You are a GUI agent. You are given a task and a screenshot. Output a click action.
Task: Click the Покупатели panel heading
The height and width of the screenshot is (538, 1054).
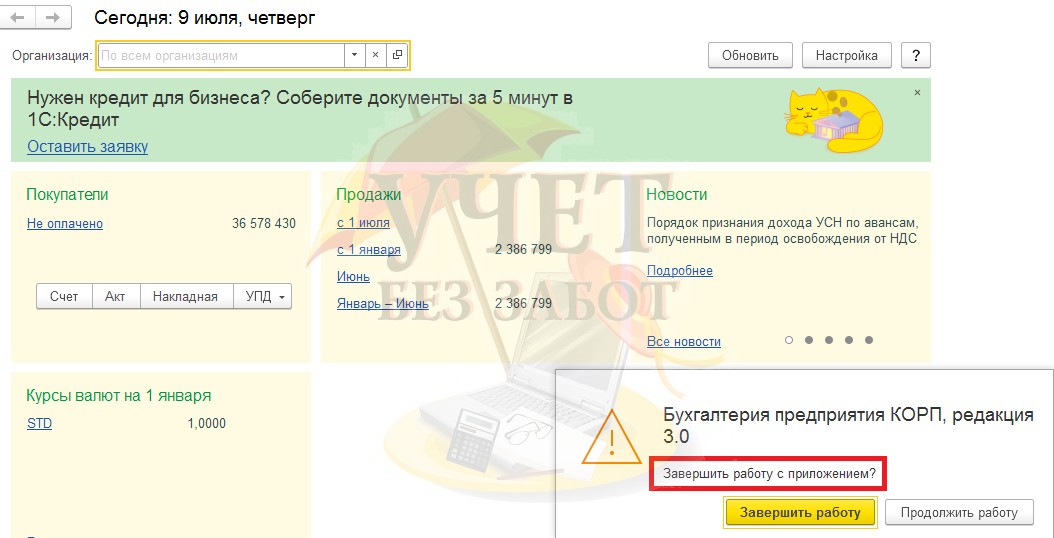coord(67,194)
